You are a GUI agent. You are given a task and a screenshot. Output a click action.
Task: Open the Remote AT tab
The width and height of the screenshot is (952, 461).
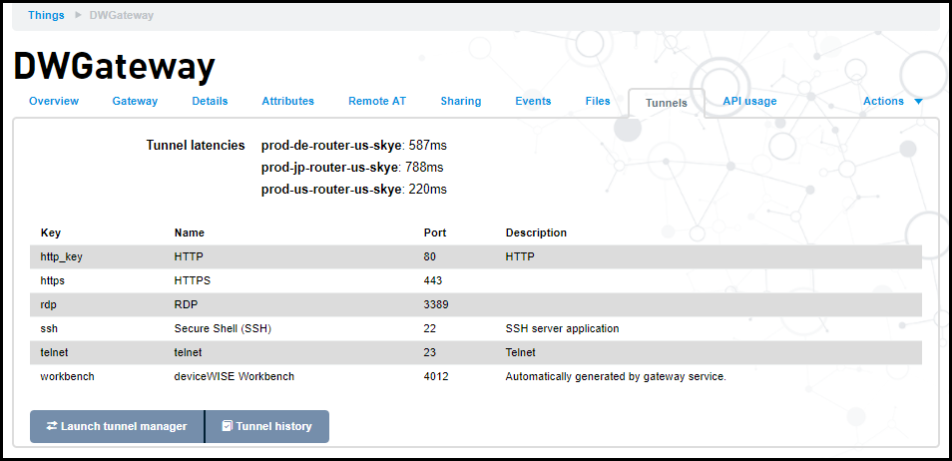377,101
